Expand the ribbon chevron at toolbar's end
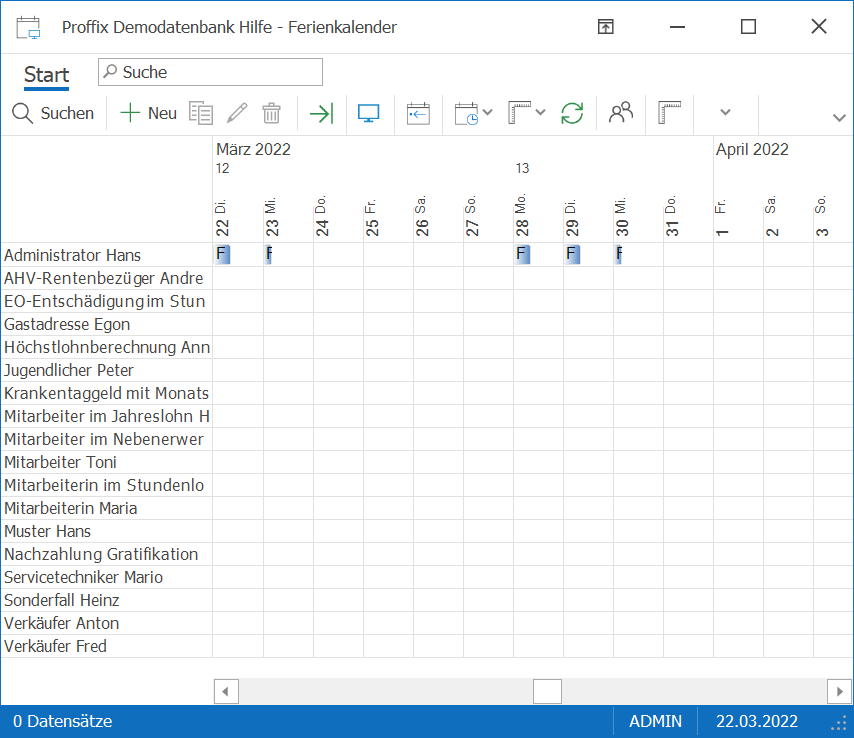 [839, 118]
